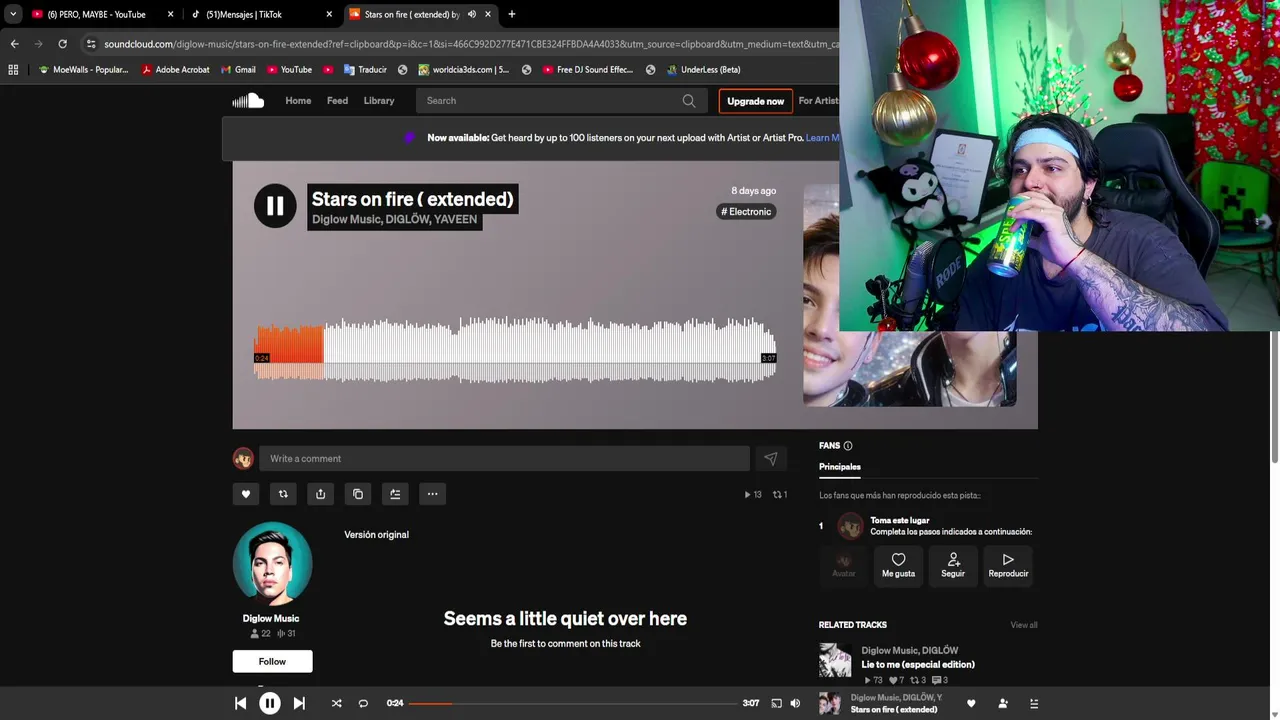The width and height of the screenshot is (1280, 720).
Task: Open the MoeWalls bookmark
Action: (83, 70)
